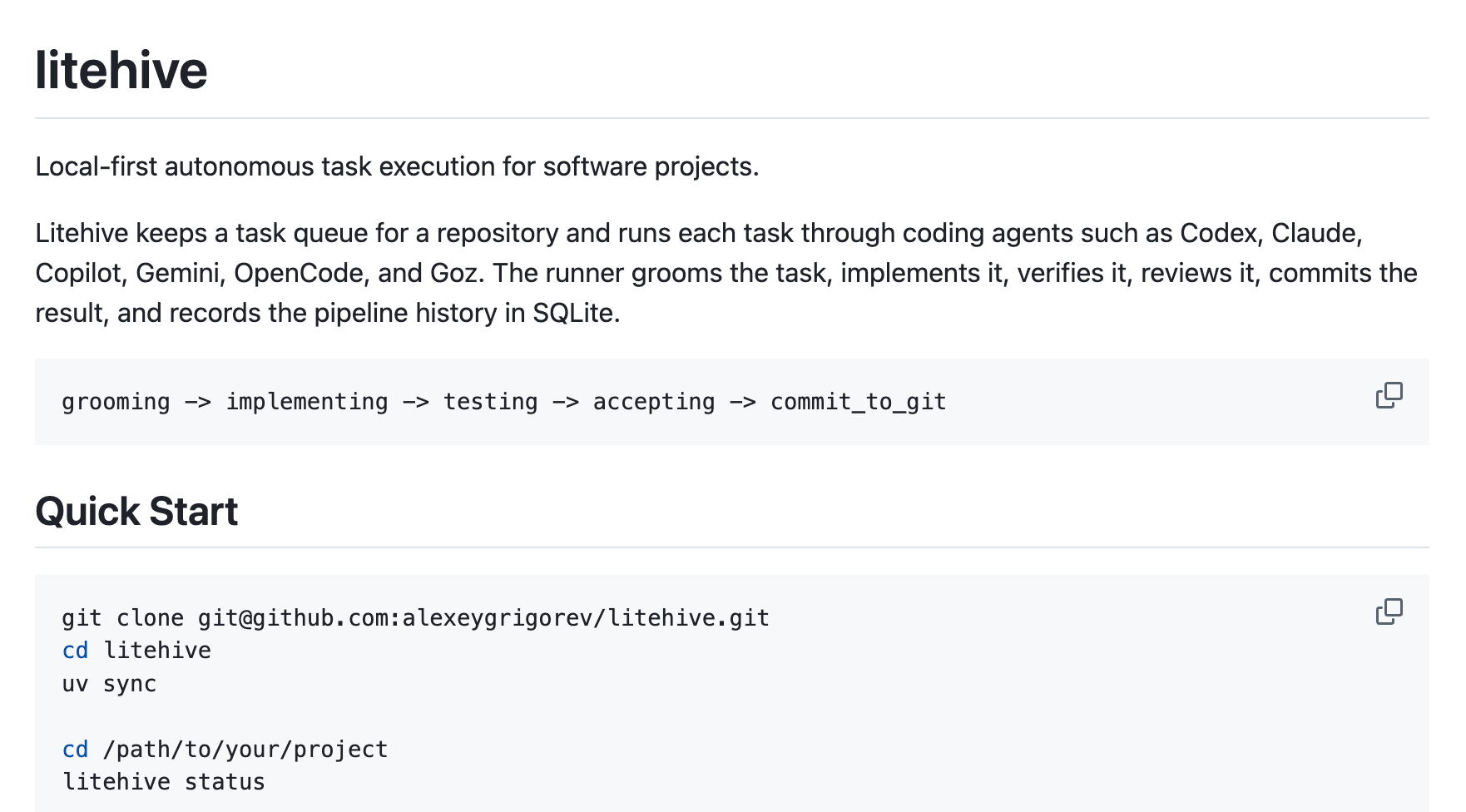The width and height of the screenshot is (1466, 812).
Task: Click the 'cd litehive' command line
Action: (x=136, y=651)
